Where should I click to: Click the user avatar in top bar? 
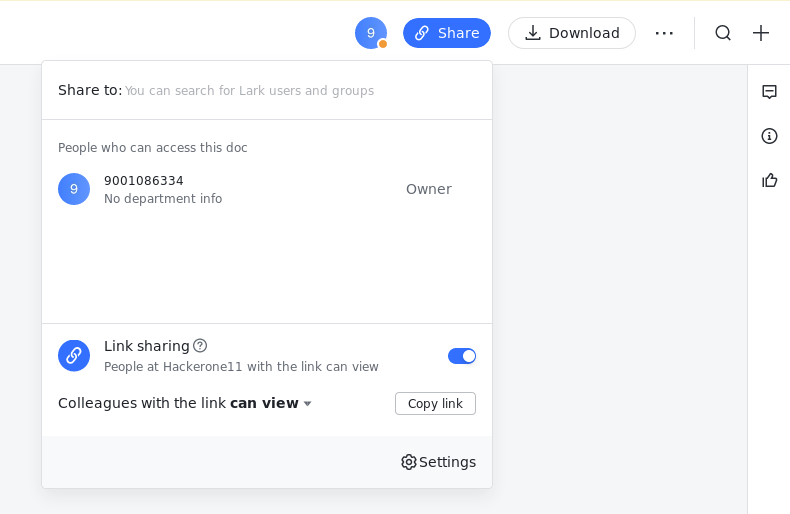tap(370, 33)
